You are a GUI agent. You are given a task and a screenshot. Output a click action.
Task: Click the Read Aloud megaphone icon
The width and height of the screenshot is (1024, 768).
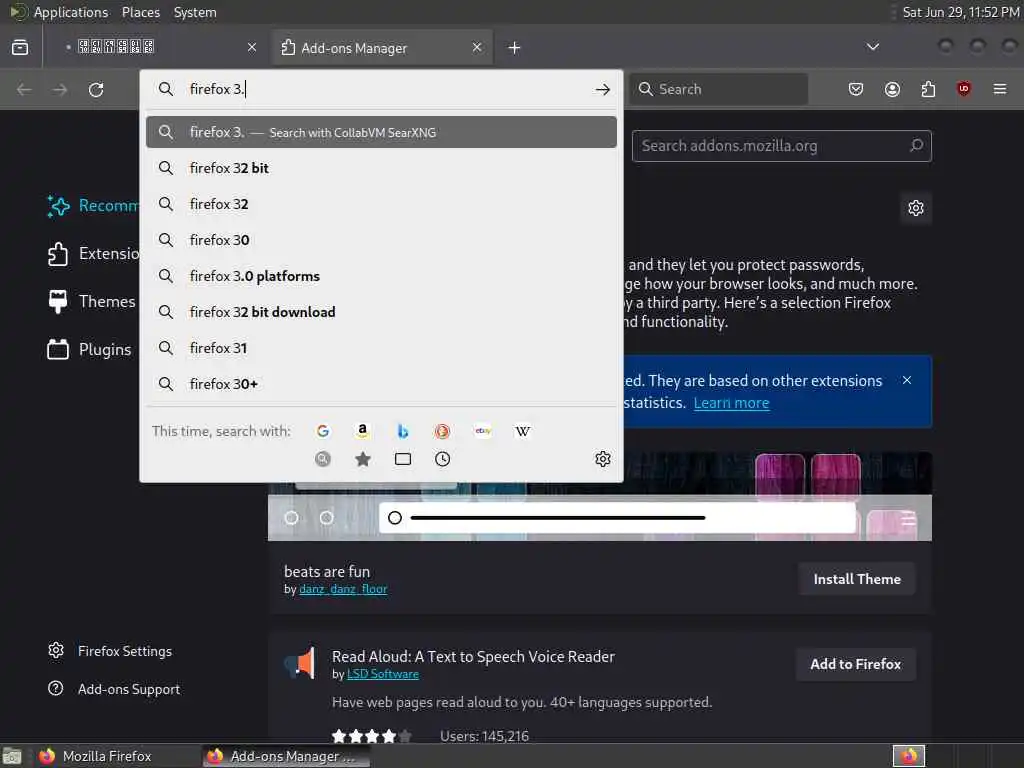click(300, 663)
